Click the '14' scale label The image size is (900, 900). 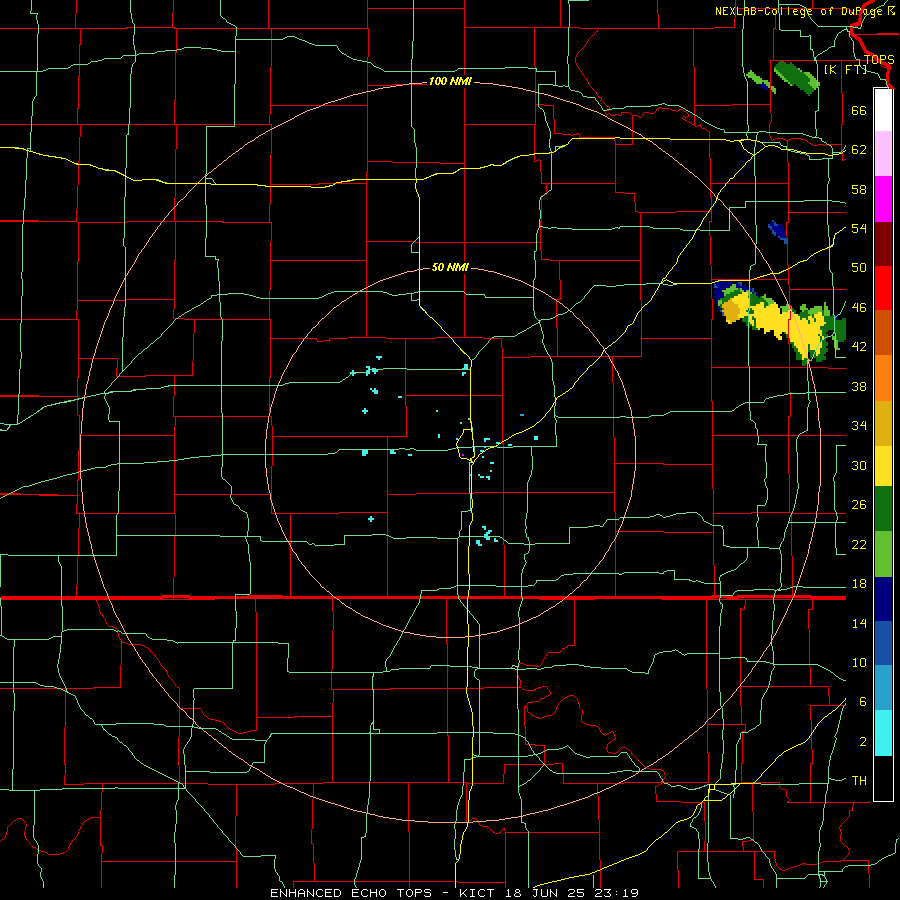859,623
